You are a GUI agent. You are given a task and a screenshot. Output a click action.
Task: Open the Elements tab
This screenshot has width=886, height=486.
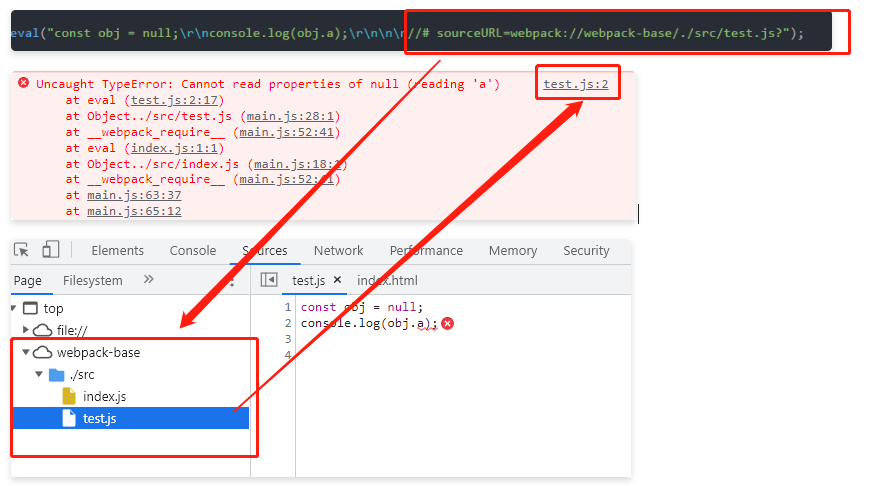(118, 250)
